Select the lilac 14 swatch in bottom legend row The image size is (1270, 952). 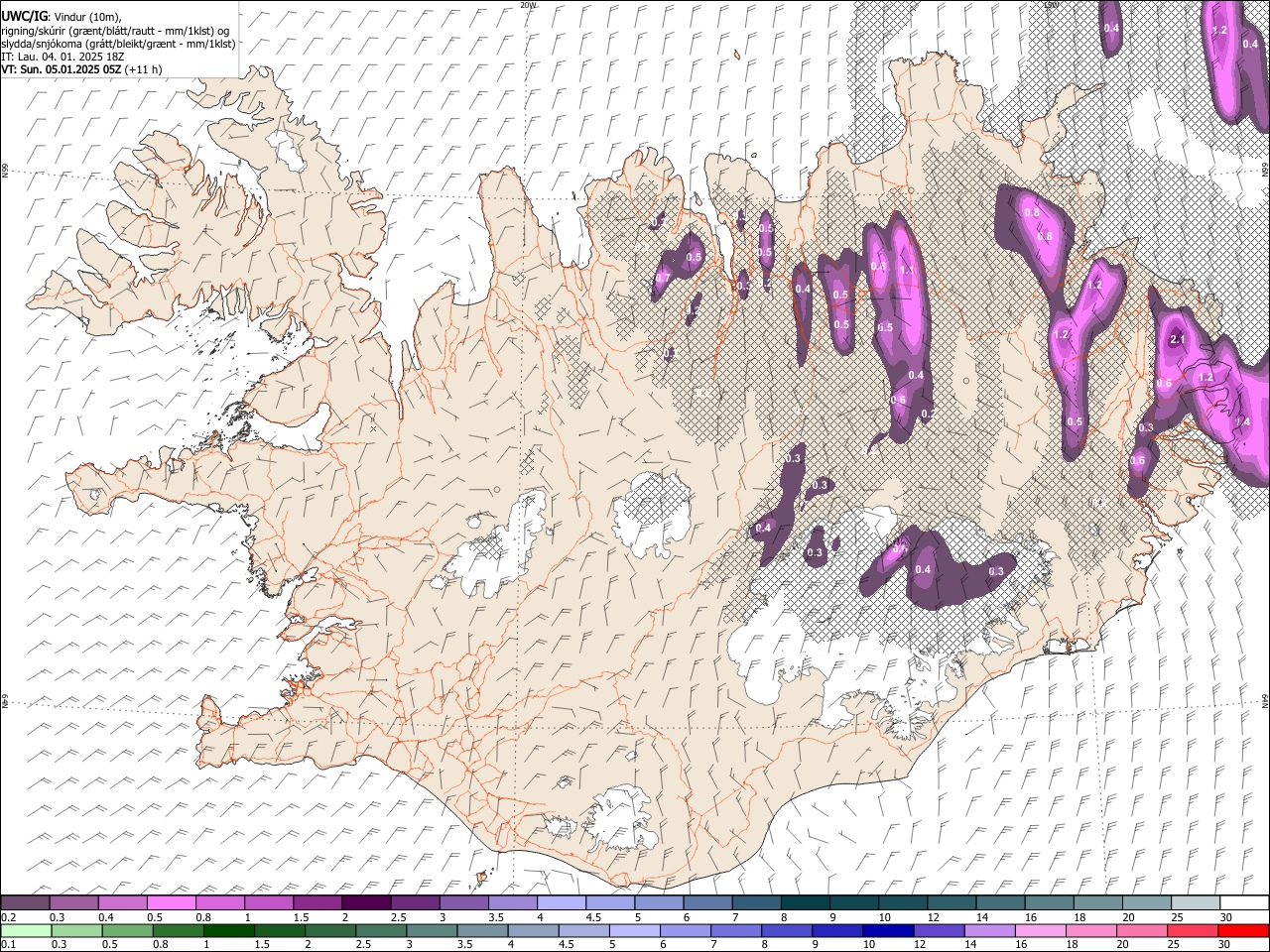click(x=990, y=931)
